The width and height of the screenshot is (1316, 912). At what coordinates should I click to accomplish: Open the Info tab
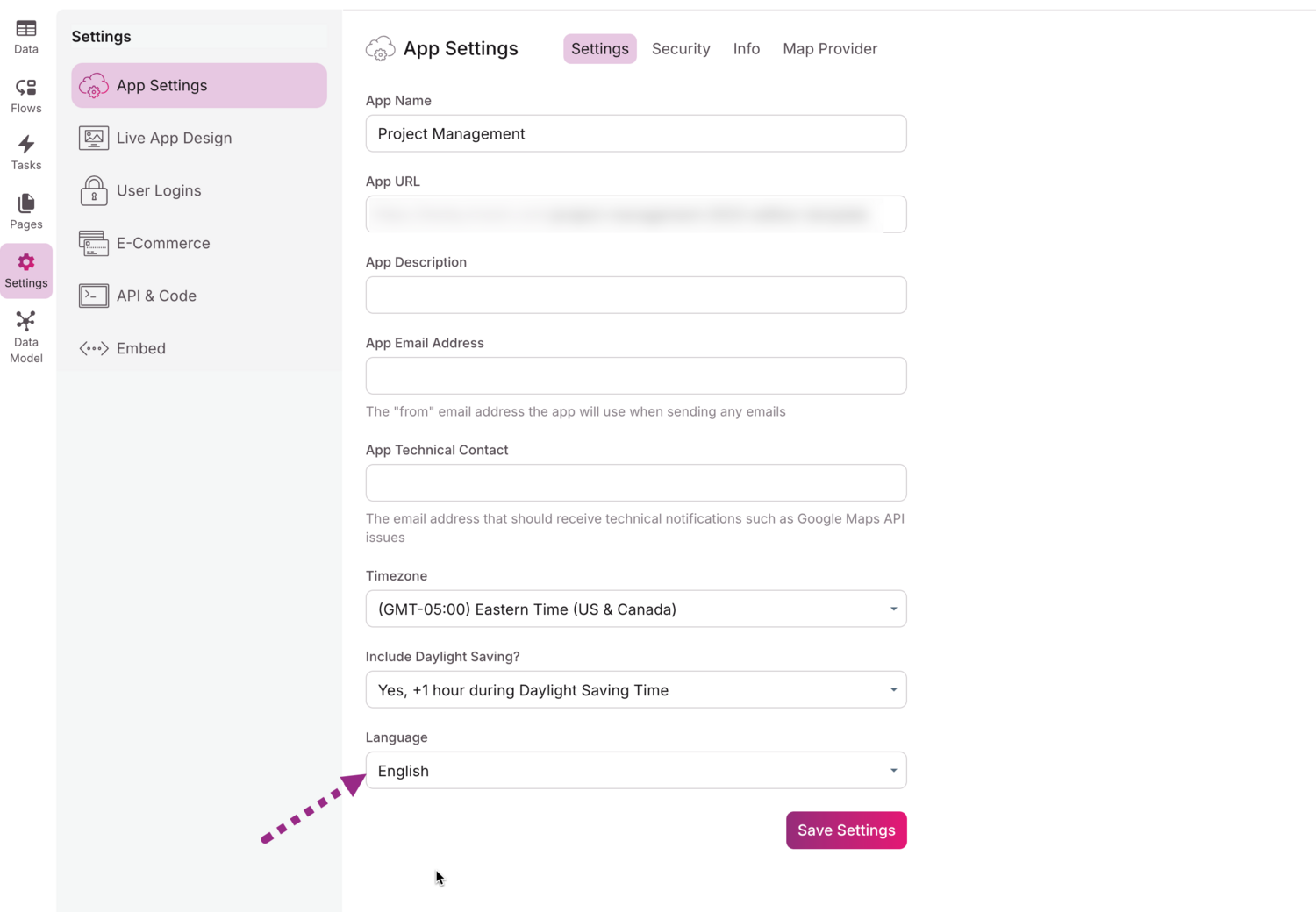[x=747, y=49]
